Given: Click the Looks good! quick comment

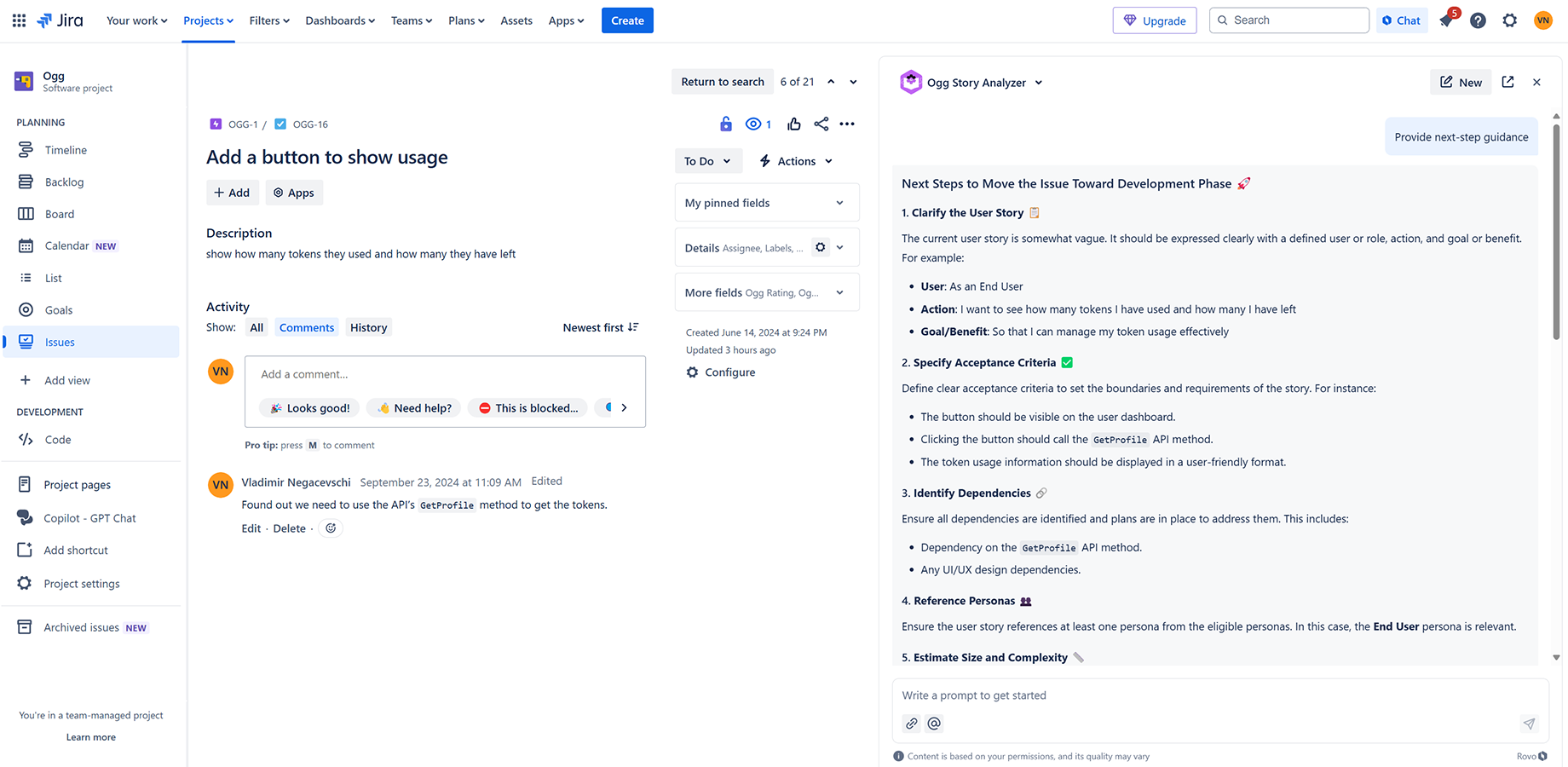Looking at the screenshot, I should tap(310, 408).
